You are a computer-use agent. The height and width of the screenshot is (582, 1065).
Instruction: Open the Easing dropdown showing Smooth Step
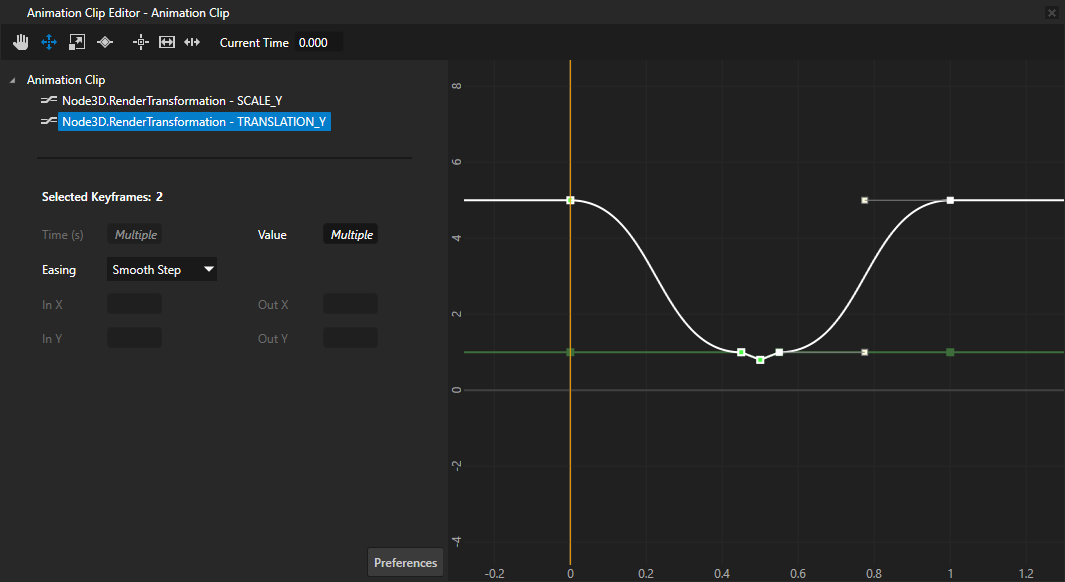(161, 269)
